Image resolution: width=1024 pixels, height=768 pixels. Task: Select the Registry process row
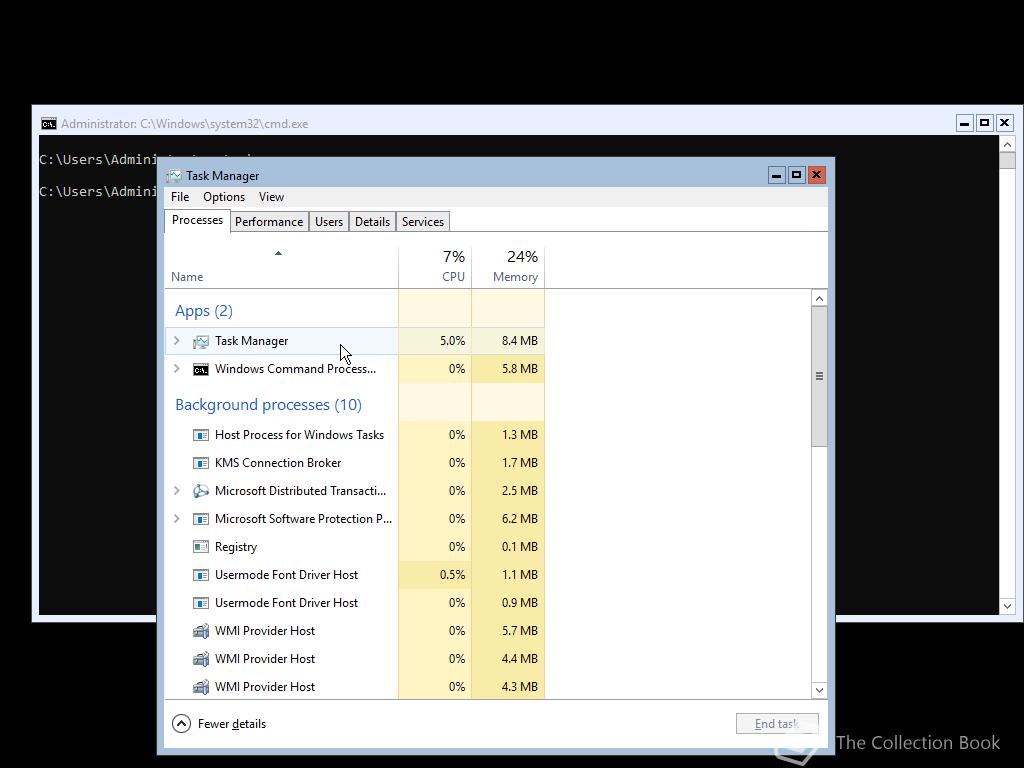coord(355,547)
